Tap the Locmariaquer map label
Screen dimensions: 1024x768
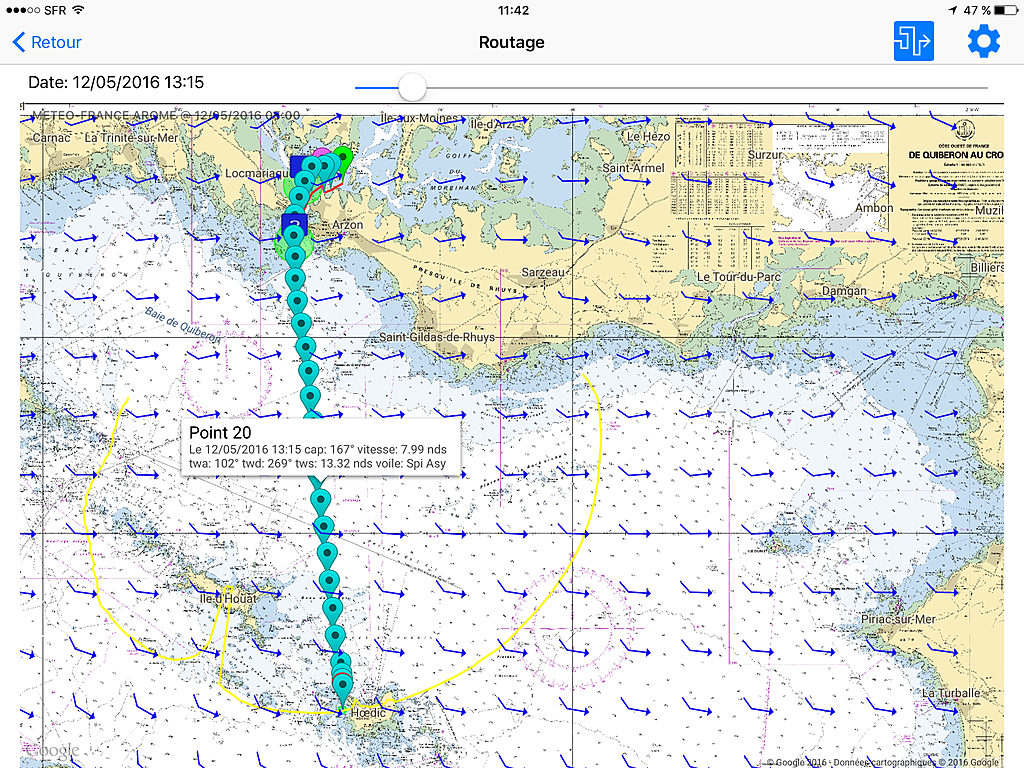tap(256, 173)
